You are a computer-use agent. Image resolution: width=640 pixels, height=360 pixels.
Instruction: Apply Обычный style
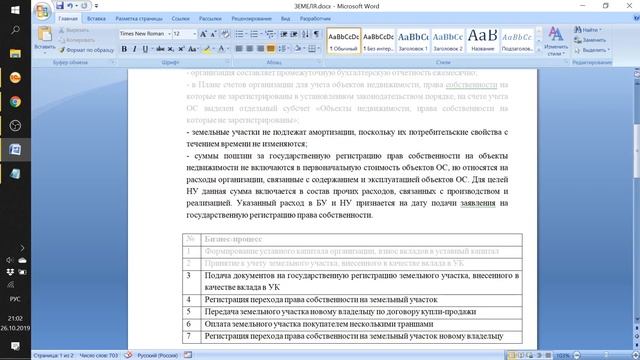344,40
